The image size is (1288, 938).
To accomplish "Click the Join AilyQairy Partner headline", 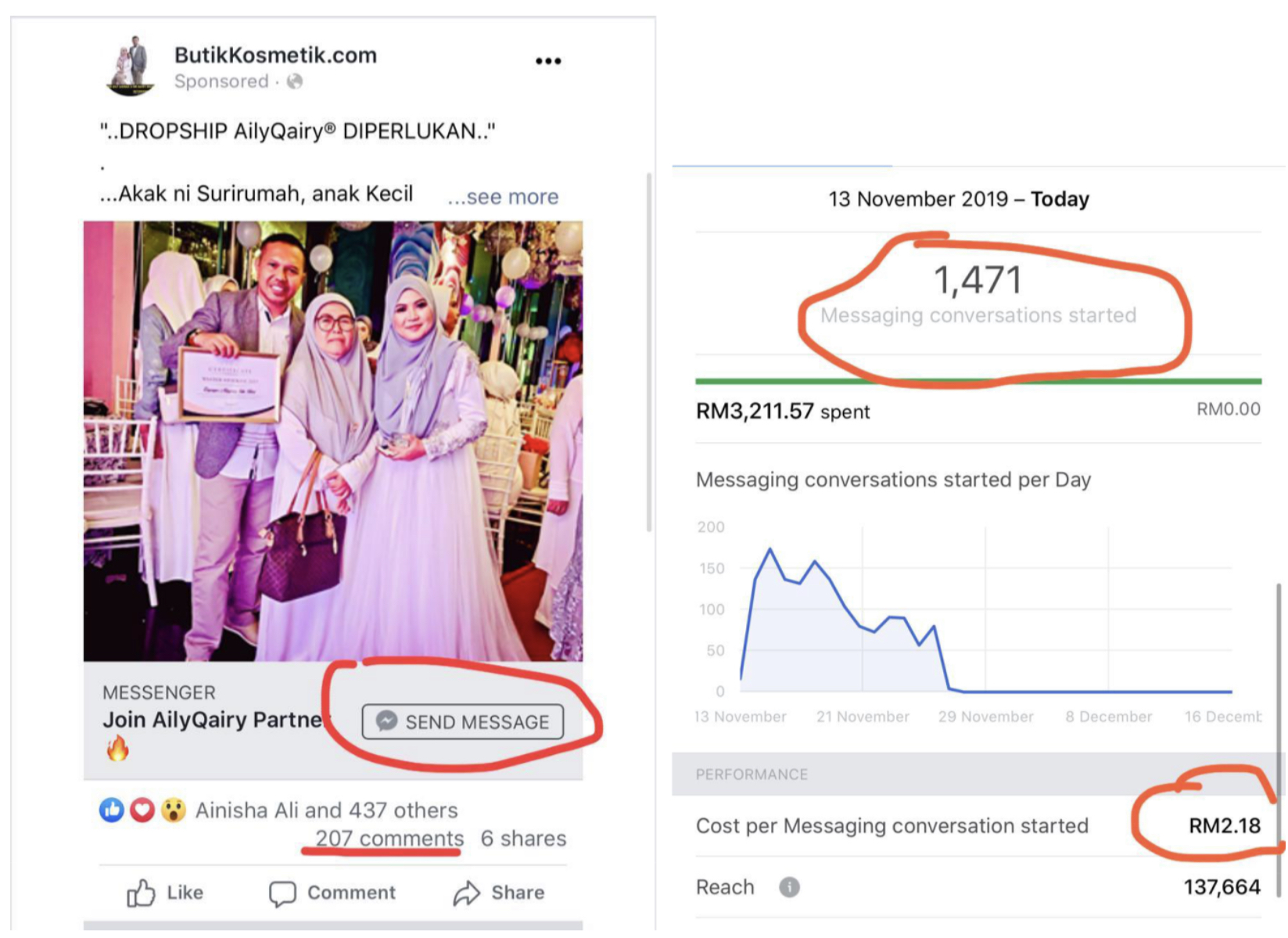I will coord(213,720).
